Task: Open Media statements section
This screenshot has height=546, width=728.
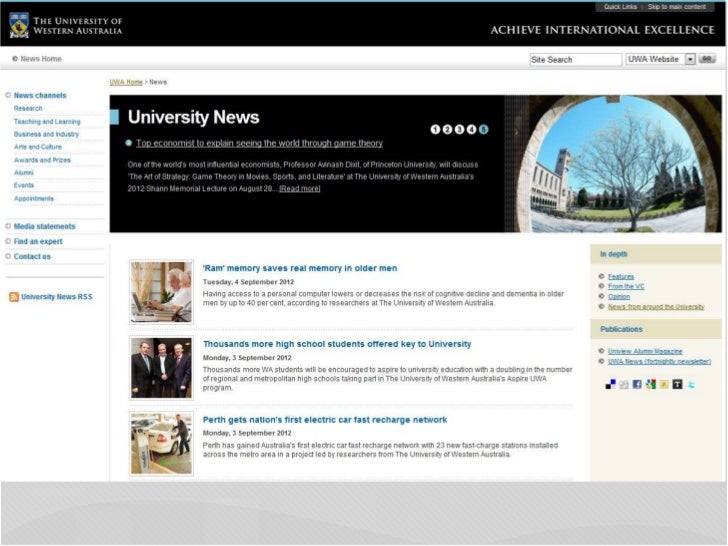Action: coord(45,226)
